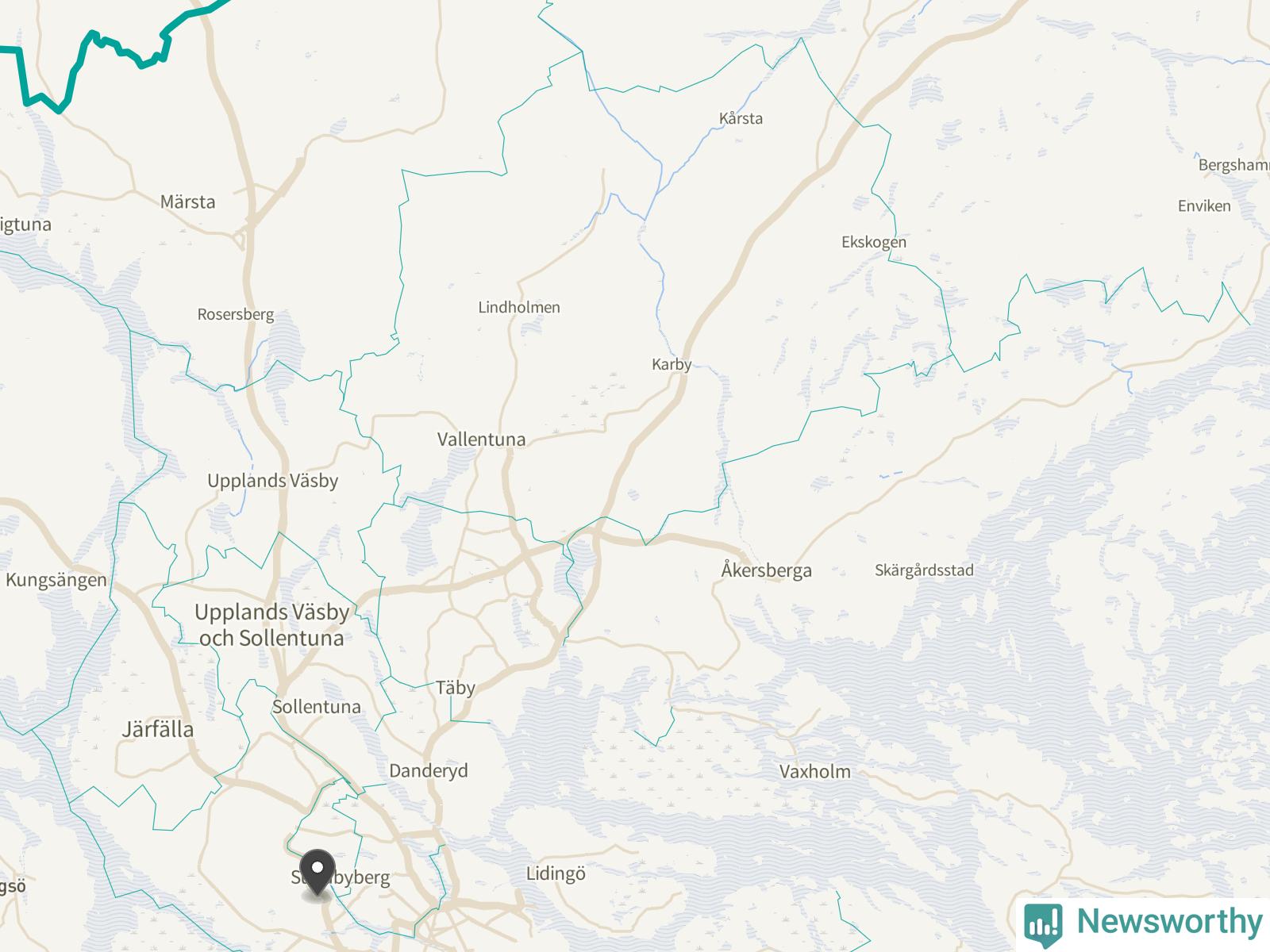Select the Ekskogen place label

874,242
